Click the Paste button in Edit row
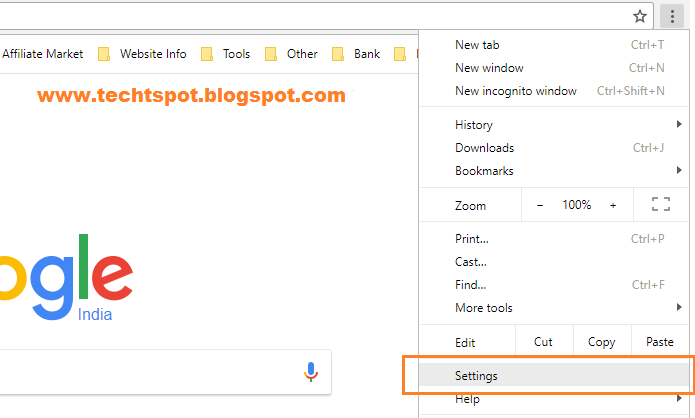 click(x=660, y=342)
